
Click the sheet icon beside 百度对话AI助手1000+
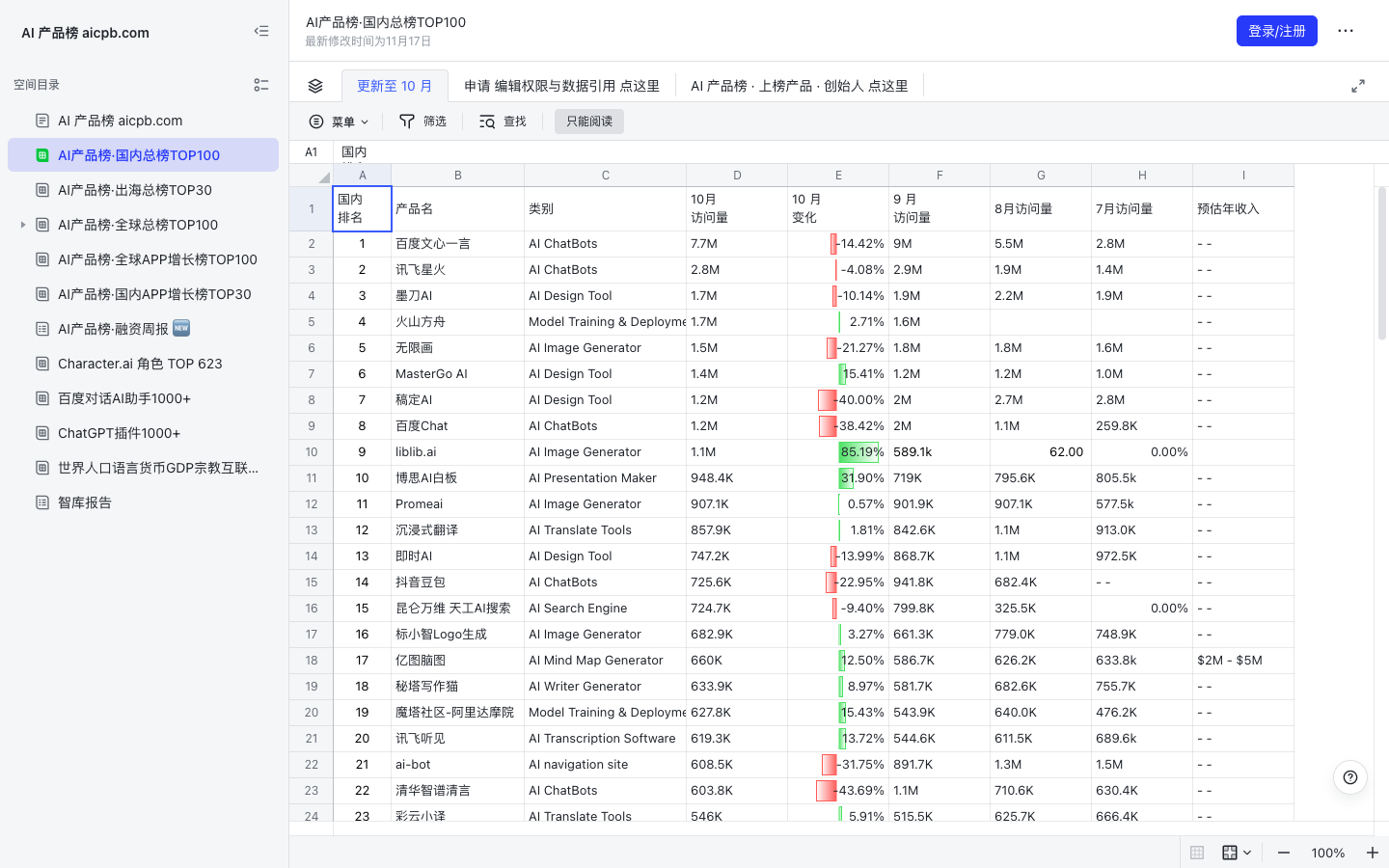[42, 398]
